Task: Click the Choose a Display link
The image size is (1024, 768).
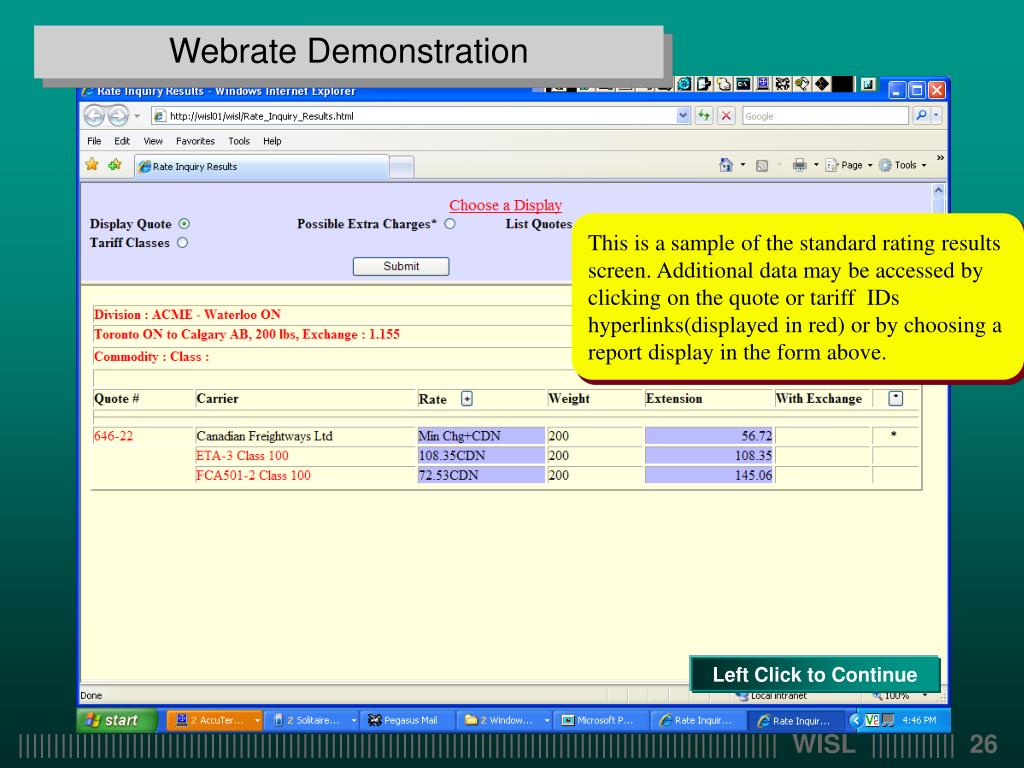Action: point(505,205)
